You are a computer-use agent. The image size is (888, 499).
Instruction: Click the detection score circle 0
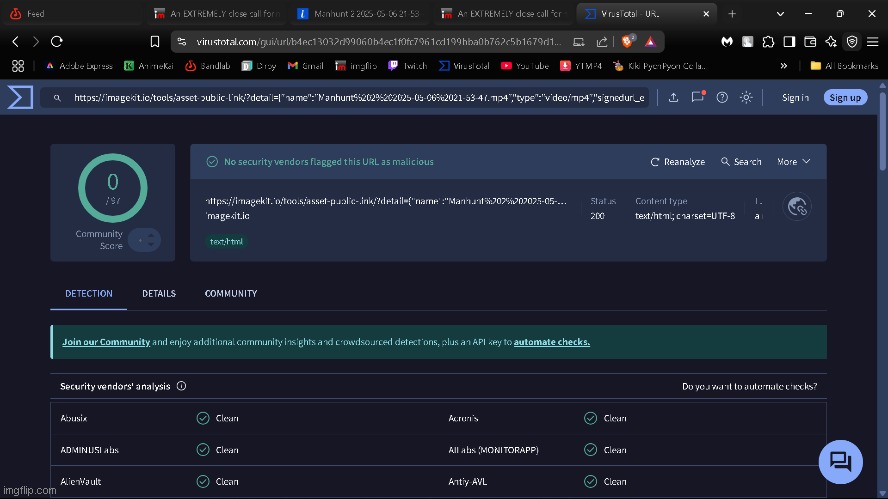pyautogui.click(x=113, y=188)
